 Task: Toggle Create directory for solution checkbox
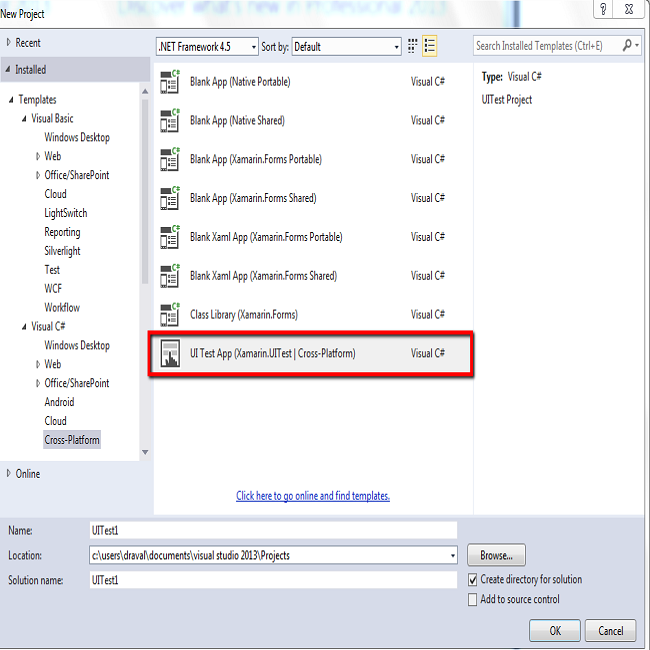472,580
